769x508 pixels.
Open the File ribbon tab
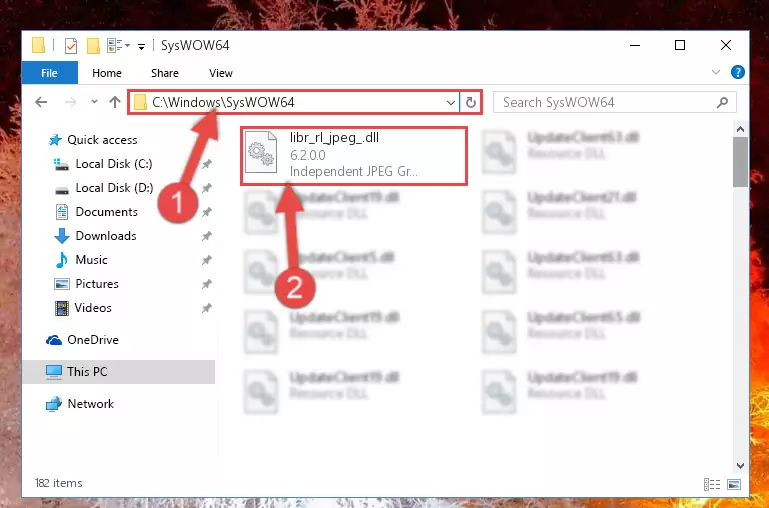50,73
